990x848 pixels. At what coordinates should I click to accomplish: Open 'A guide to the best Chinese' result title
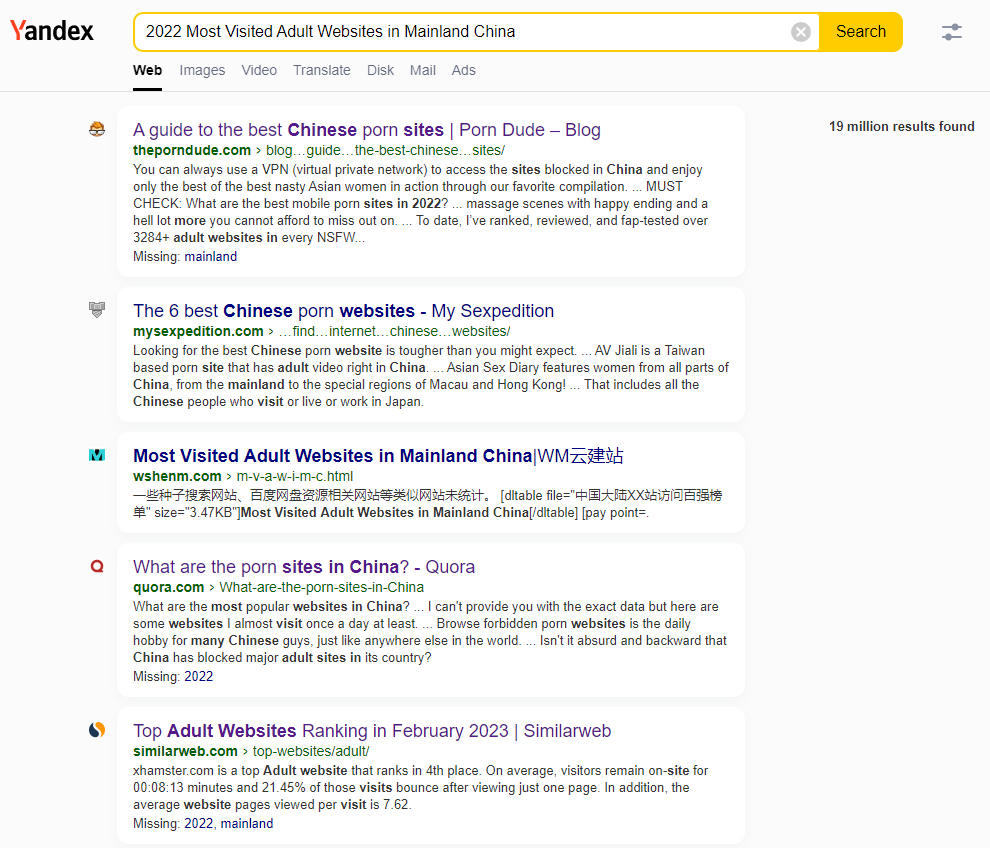pos(367,129)
